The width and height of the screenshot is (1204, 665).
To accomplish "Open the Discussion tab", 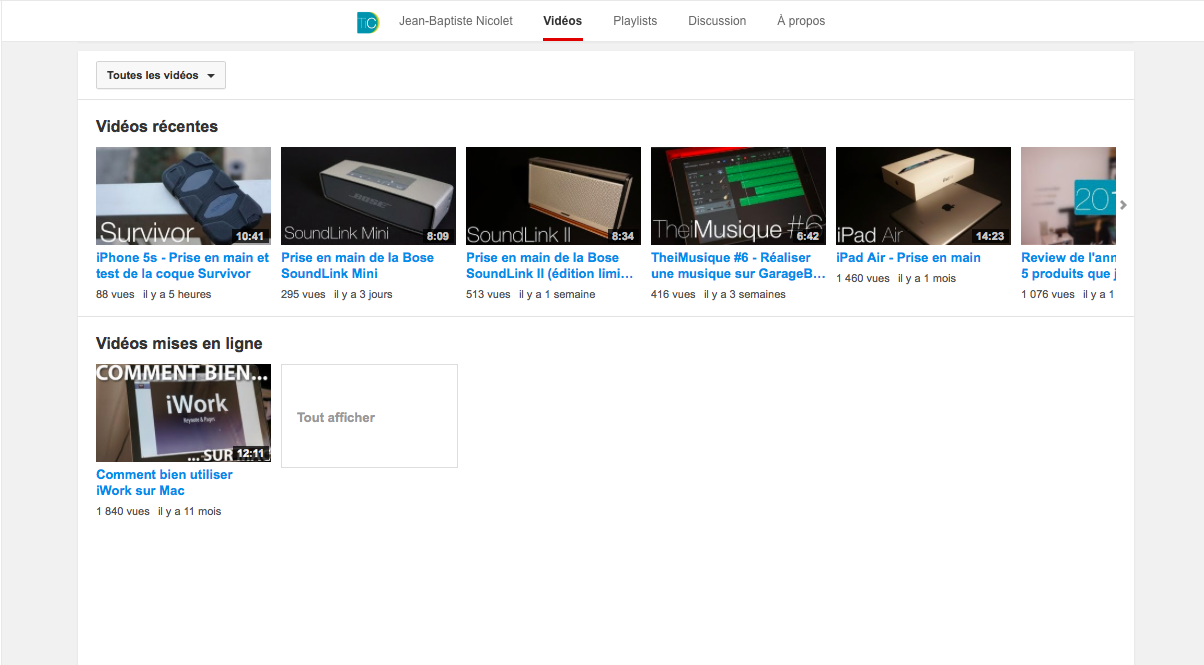I will tap(717, 21).
